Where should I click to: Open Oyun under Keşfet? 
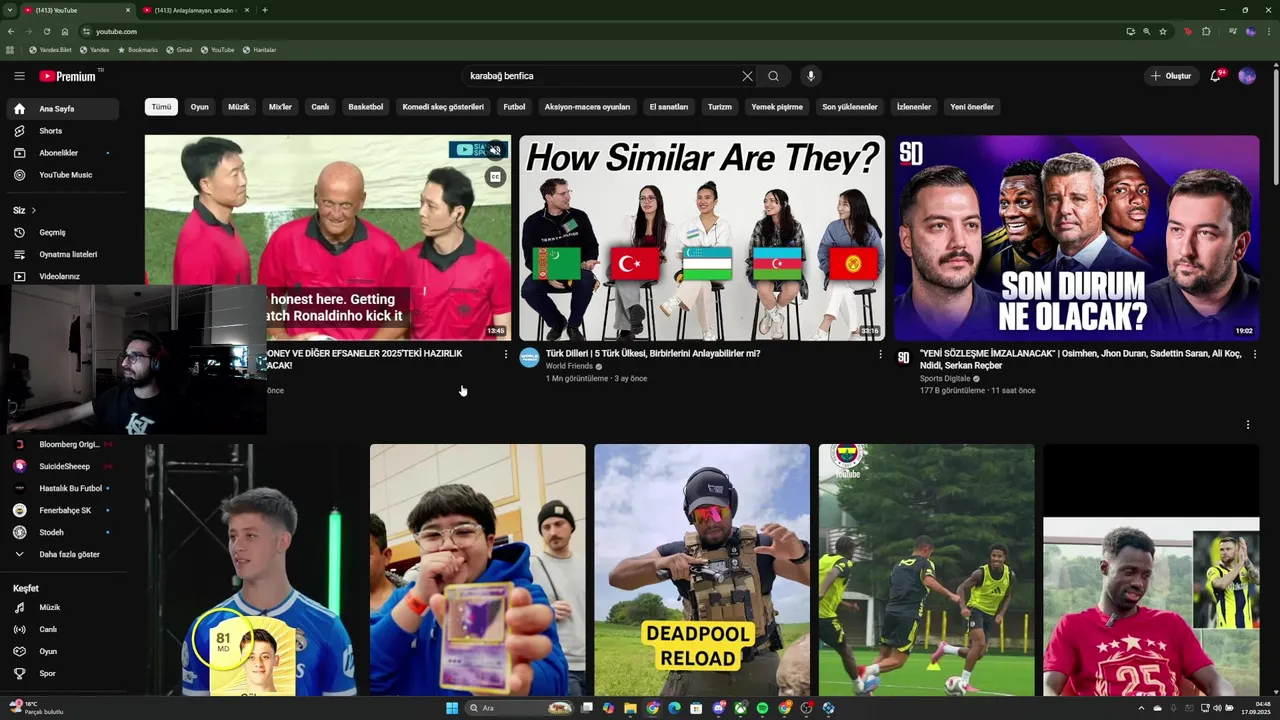(x=62, y=651)
